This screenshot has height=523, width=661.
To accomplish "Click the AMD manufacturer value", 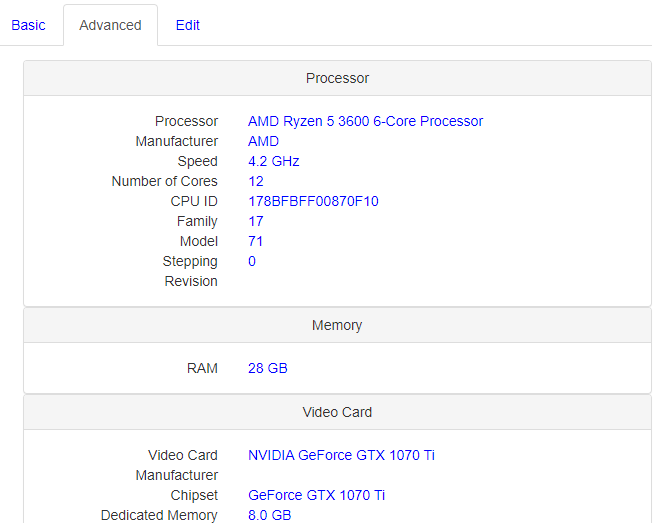I will point(263,141).
